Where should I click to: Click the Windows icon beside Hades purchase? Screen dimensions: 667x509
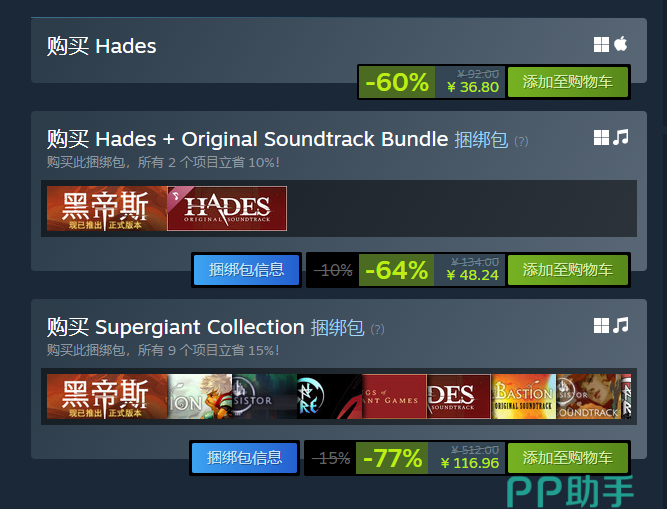[x=601, y=44]
